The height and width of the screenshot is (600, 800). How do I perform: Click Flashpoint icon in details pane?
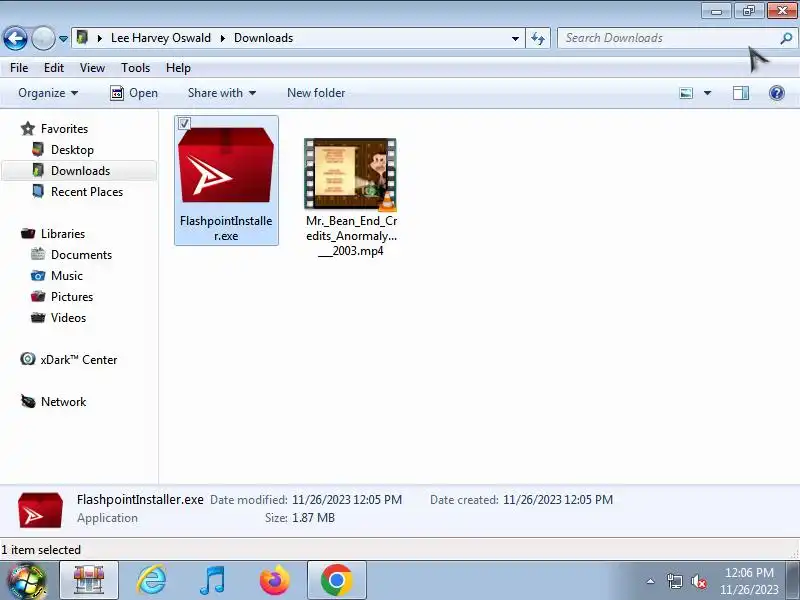click(40, 510)
